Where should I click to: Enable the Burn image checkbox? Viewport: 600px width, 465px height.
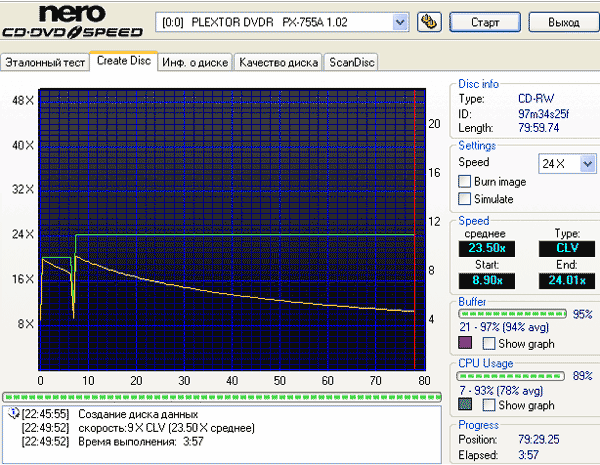click(x=465, y=181)
